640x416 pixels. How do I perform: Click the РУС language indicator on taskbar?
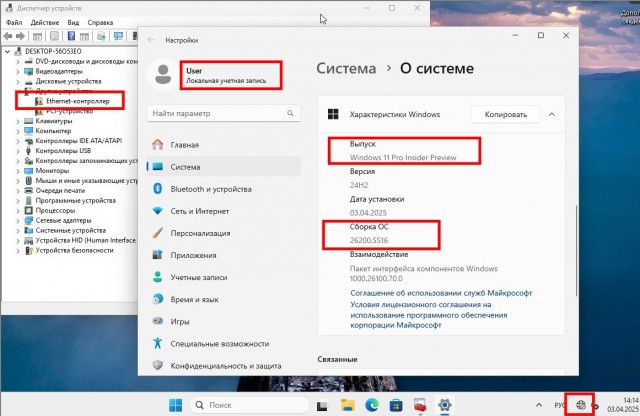click(x=560, y=405)
